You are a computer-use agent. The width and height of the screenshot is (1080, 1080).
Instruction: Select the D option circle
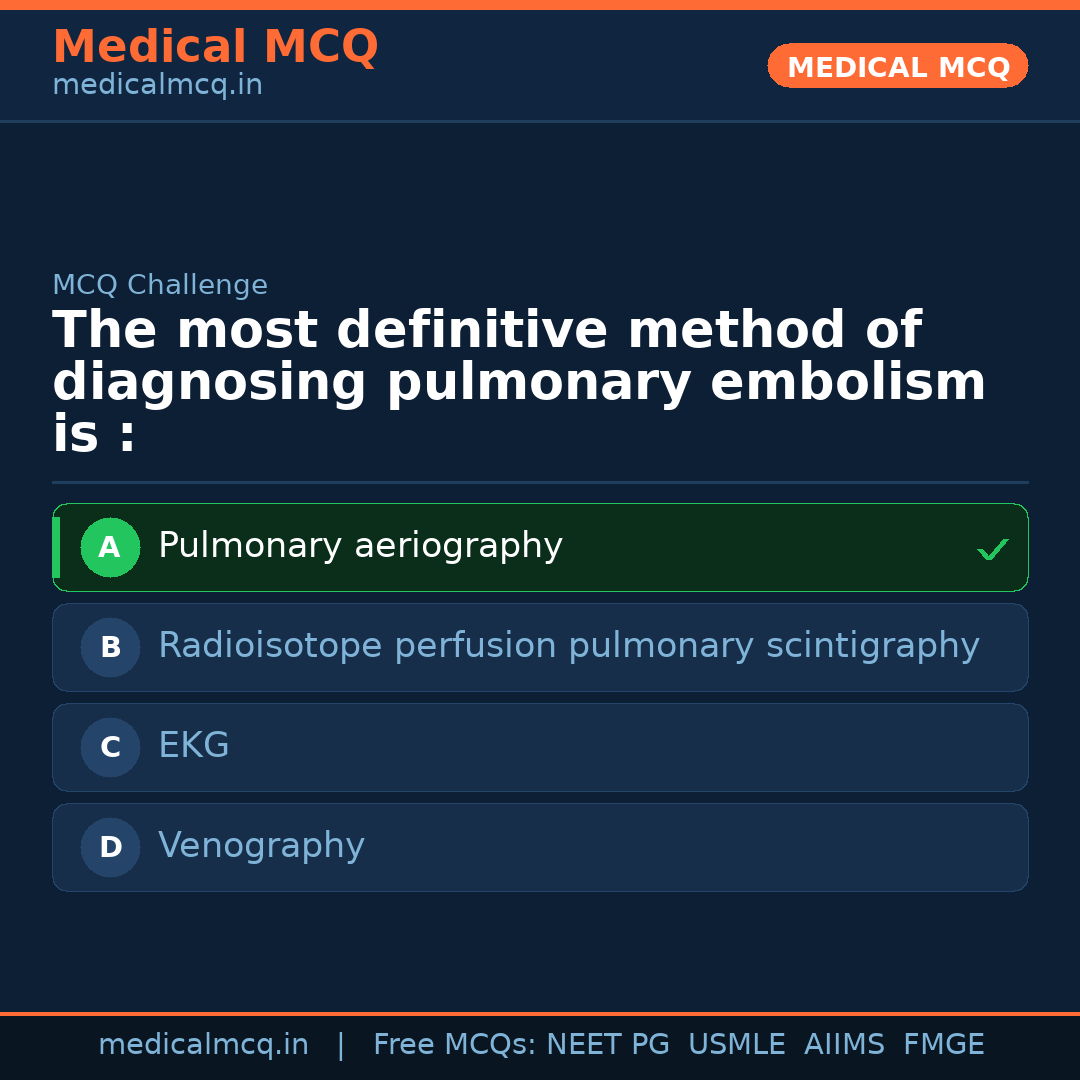coord(110,848)
